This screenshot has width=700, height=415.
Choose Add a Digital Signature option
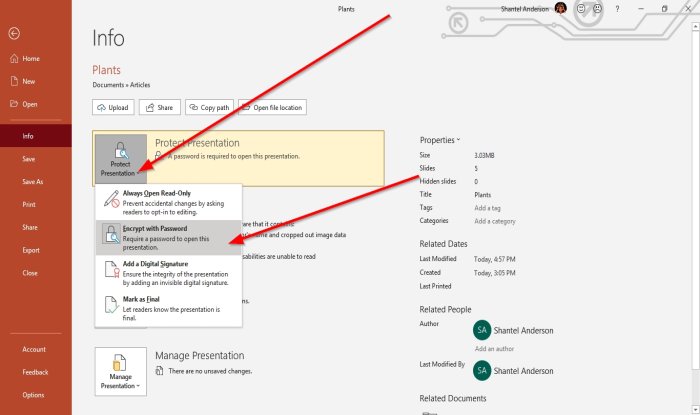point(169,273)
